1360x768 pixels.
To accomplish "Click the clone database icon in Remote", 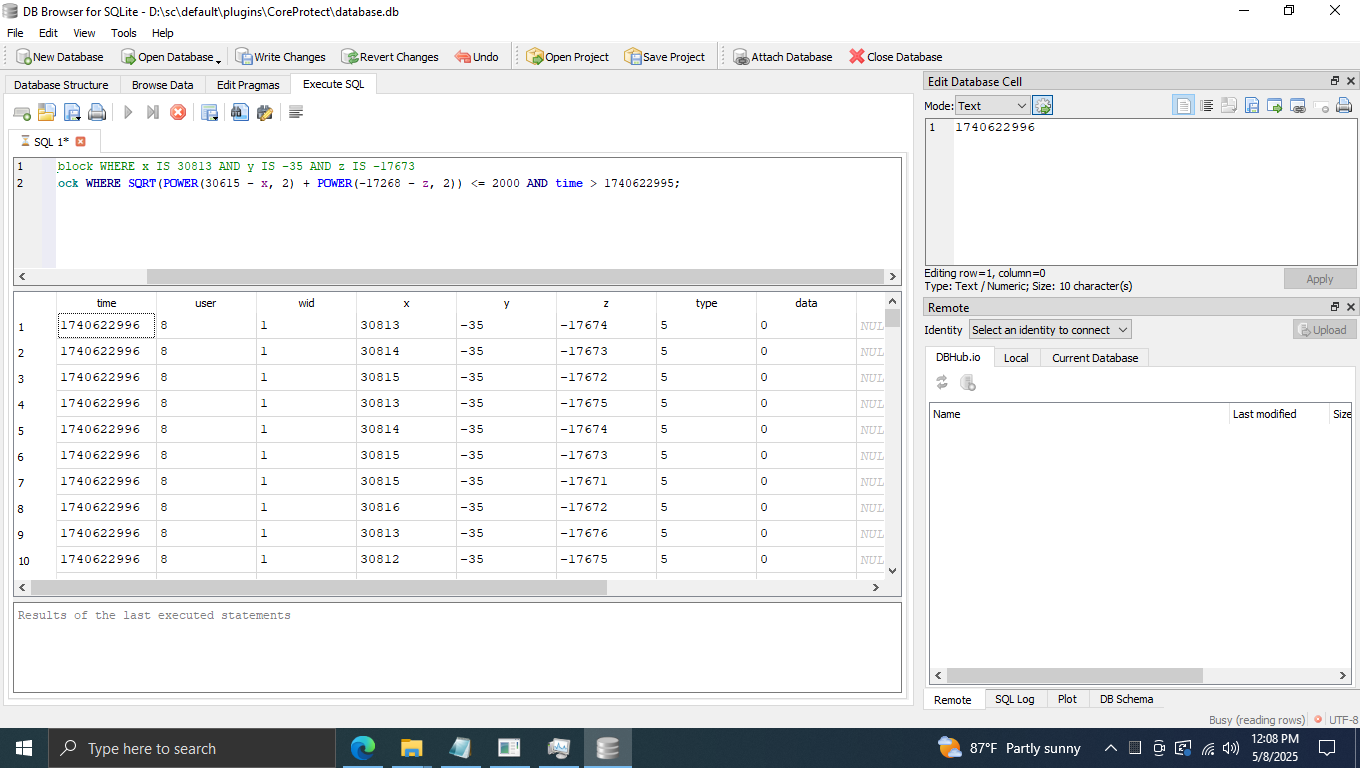I will [x=967, y=382].
